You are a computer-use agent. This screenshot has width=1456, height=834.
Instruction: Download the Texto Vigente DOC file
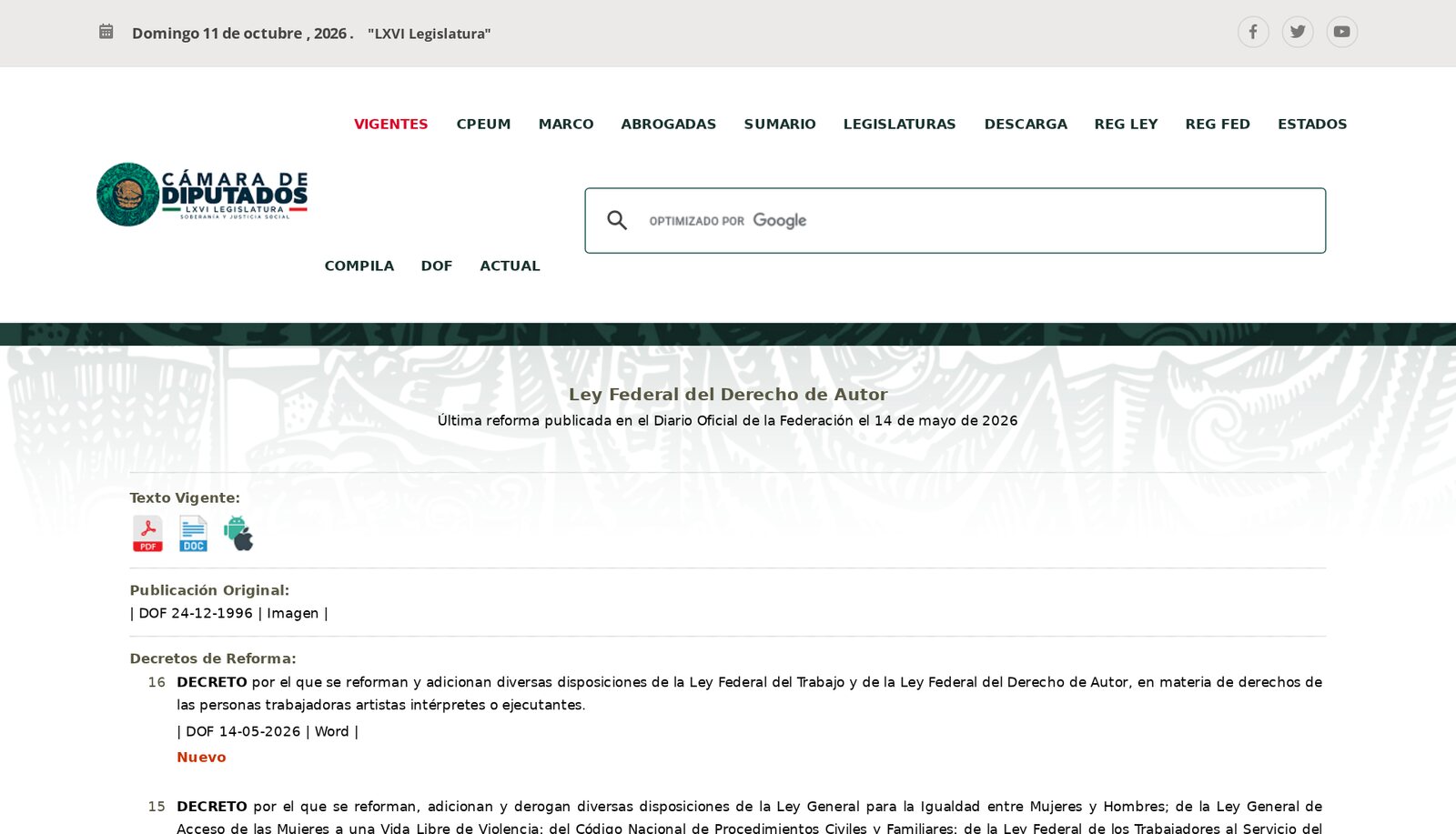(193, 534)
